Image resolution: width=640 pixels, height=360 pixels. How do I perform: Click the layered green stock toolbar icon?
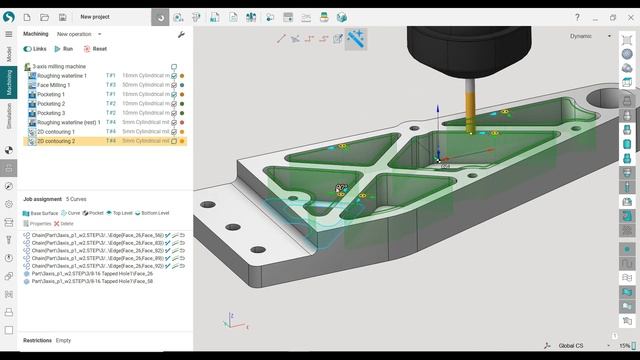coord(324,17)
